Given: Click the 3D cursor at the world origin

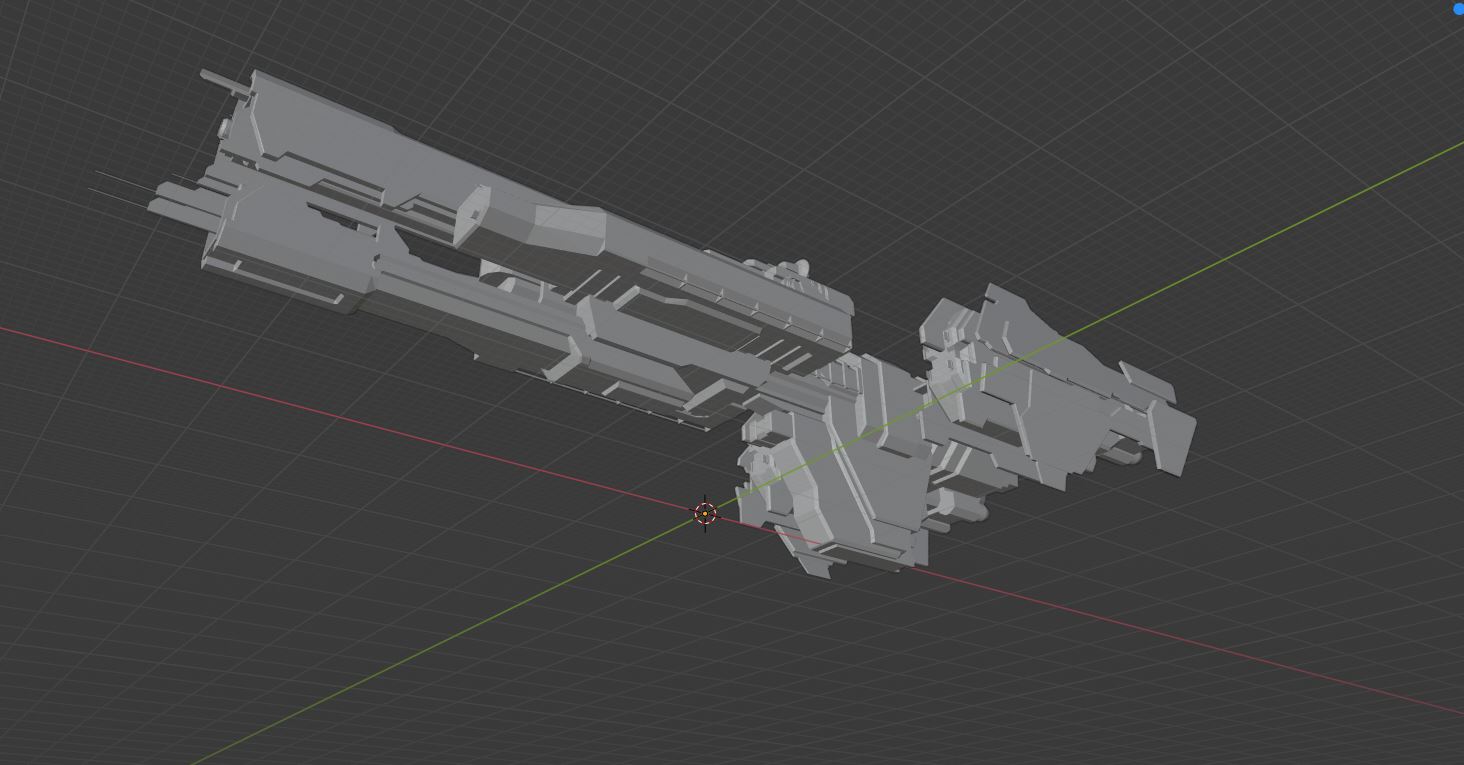Looking at the screenshot, I should point(705,514).
